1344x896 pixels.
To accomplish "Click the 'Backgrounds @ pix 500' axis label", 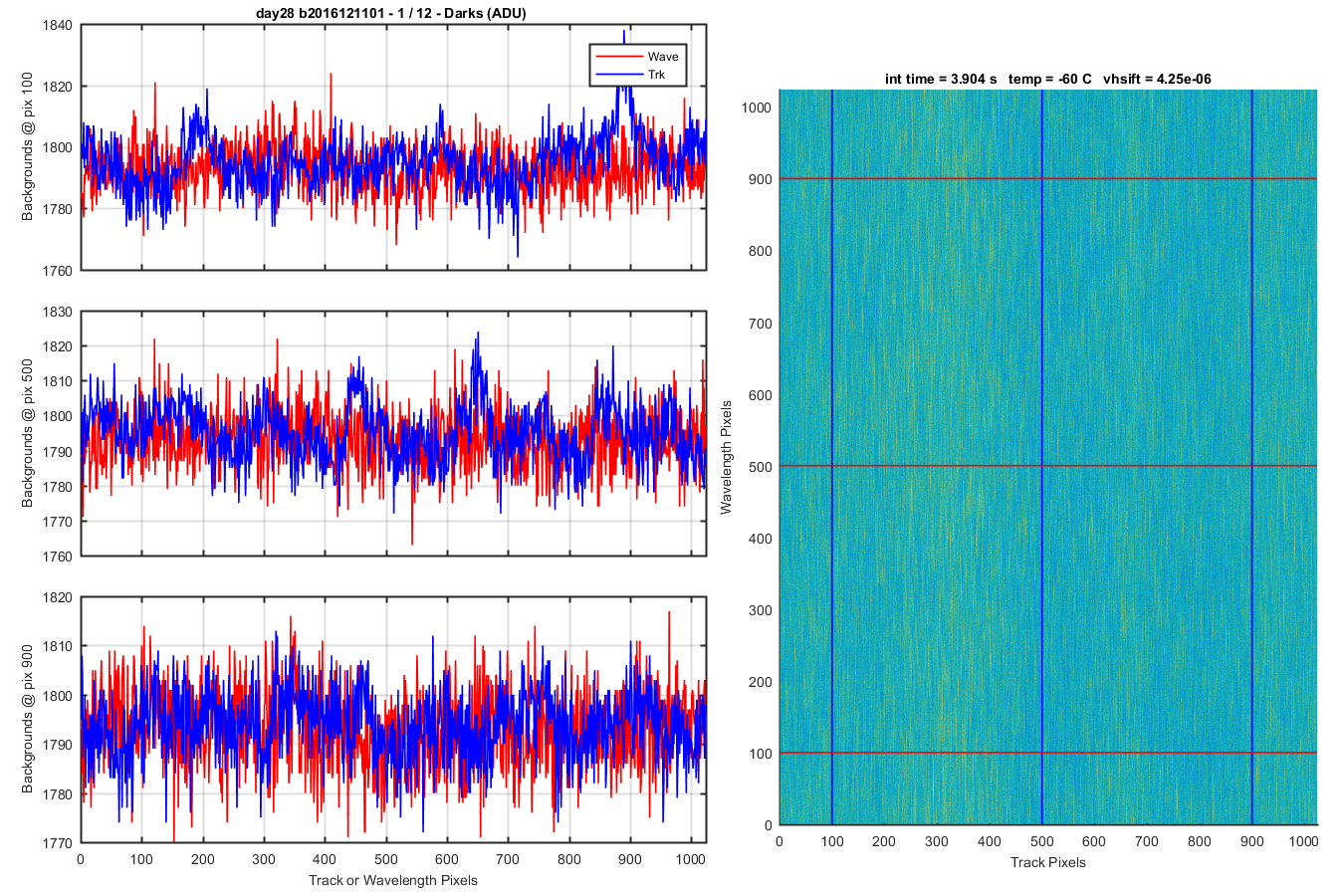I will (28, 433).
